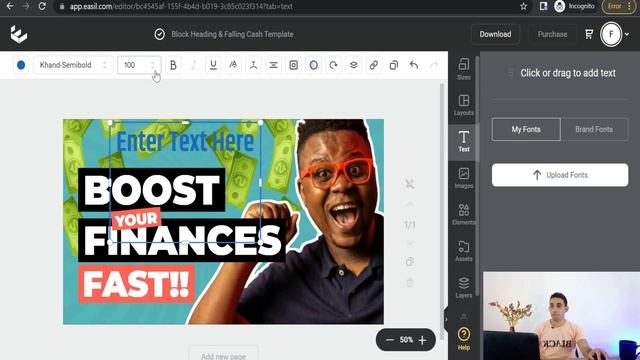Open the opacity/effects circle icon
Viewport: 640px width, 360px height.
point(313,65)
